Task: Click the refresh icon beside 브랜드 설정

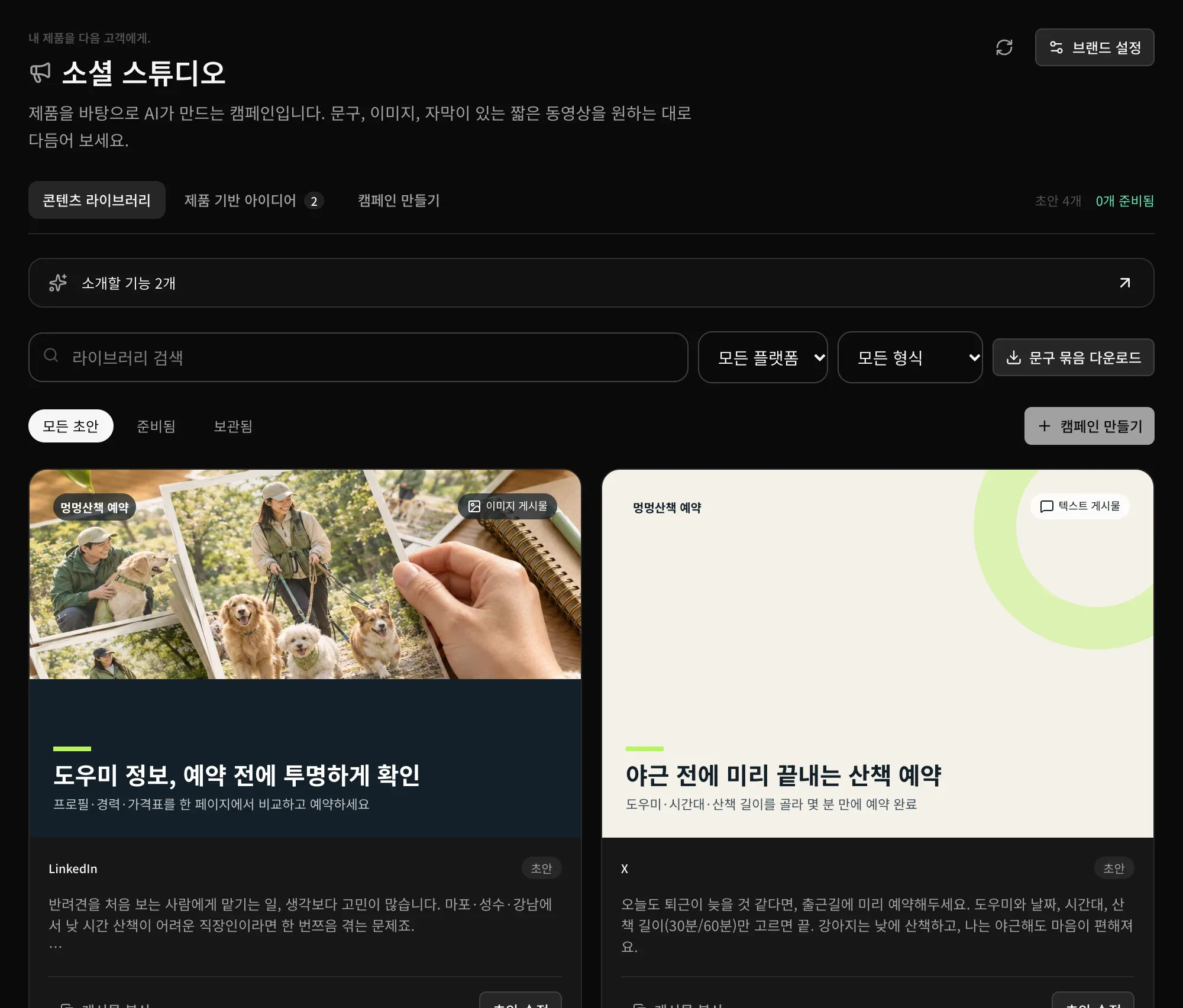Action: tap(1004, 47)
